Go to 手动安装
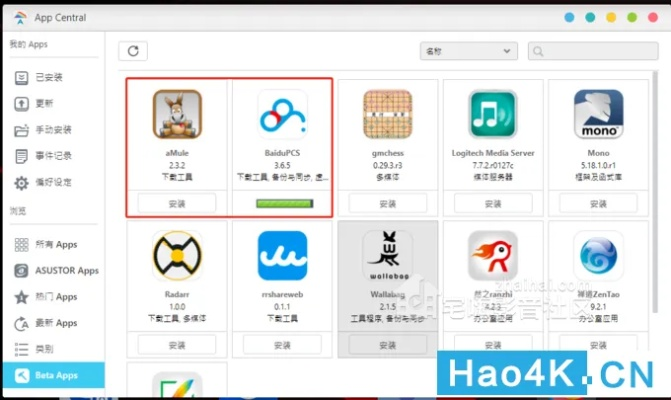The width and height of the screenshot is (671, 400). point(54,130)
